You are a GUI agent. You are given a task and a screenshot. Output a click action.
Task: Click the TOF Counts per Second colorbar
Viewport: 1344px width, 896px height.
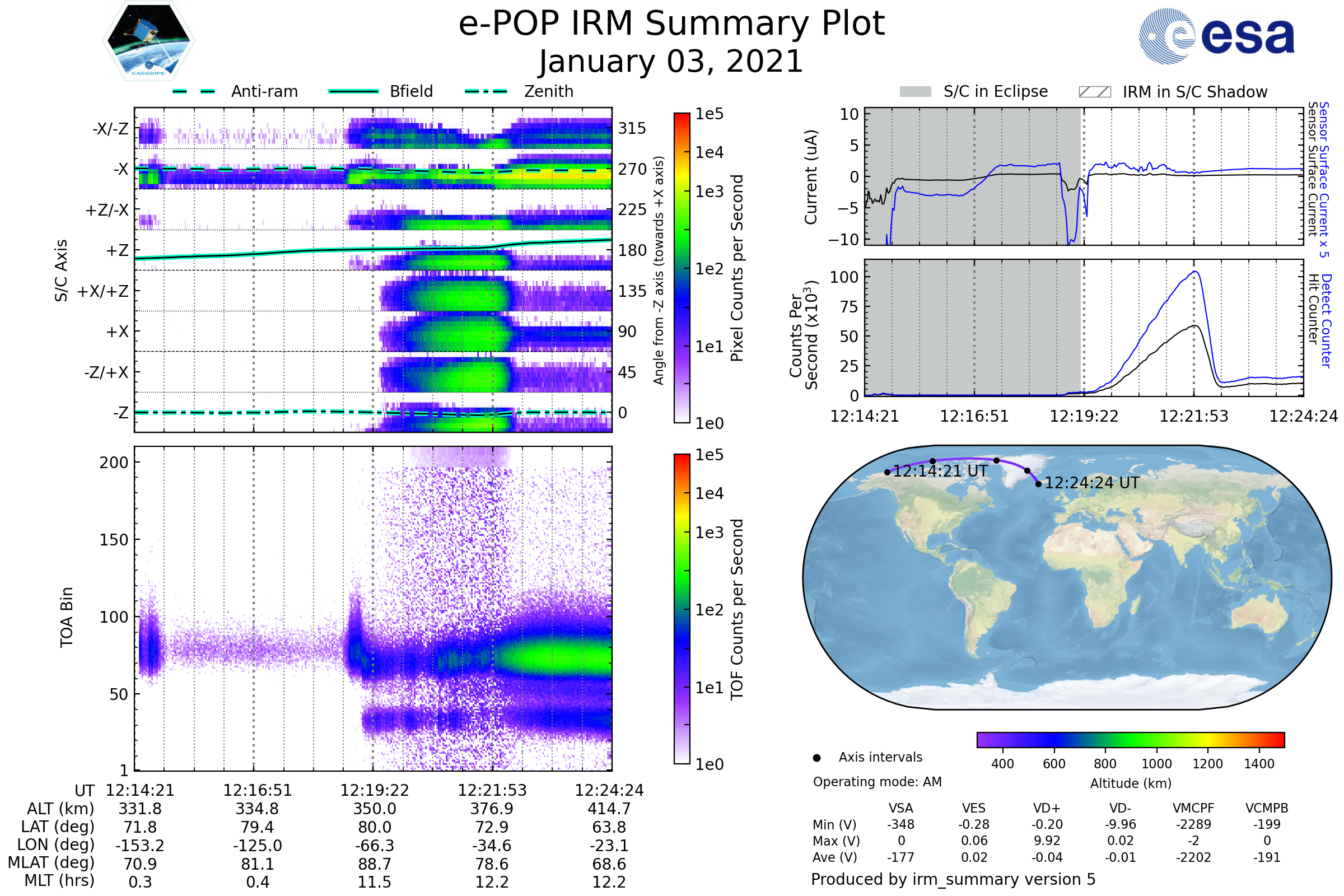682,609
